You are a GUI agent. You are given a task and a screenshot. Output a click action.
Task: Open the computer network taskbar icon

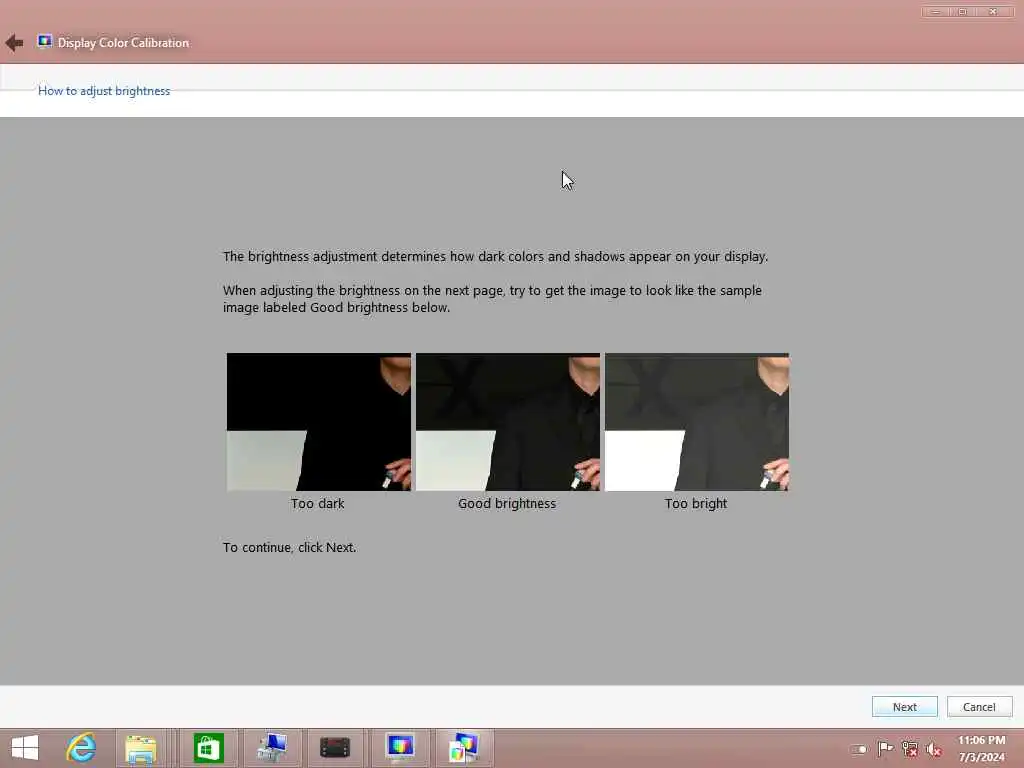272,748
